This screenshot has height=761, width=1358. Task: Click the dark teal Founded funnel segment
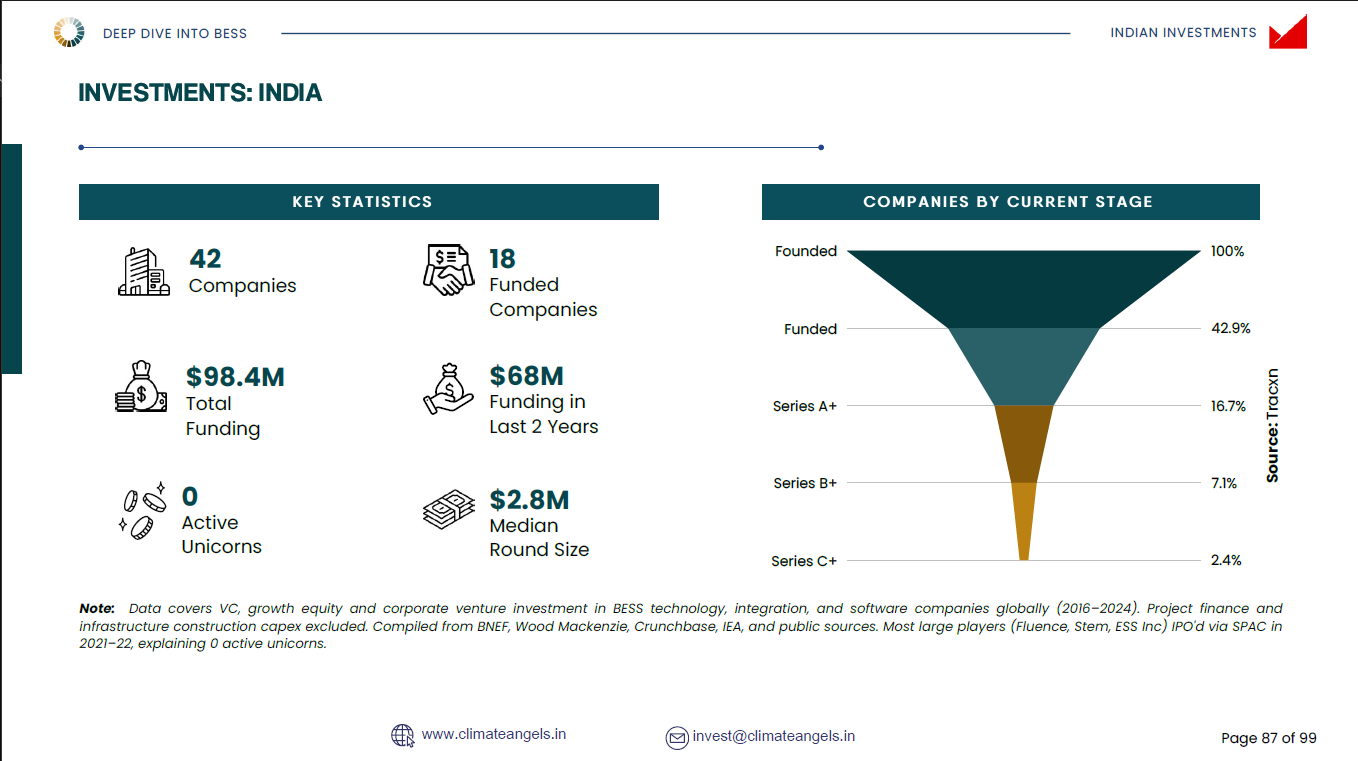[1023, 289]
